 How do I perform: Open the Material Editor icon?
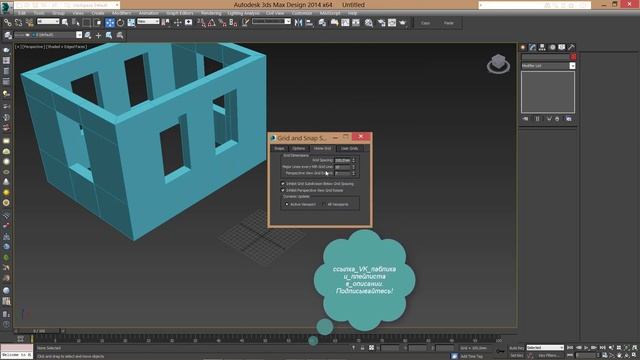pos(369,23)
